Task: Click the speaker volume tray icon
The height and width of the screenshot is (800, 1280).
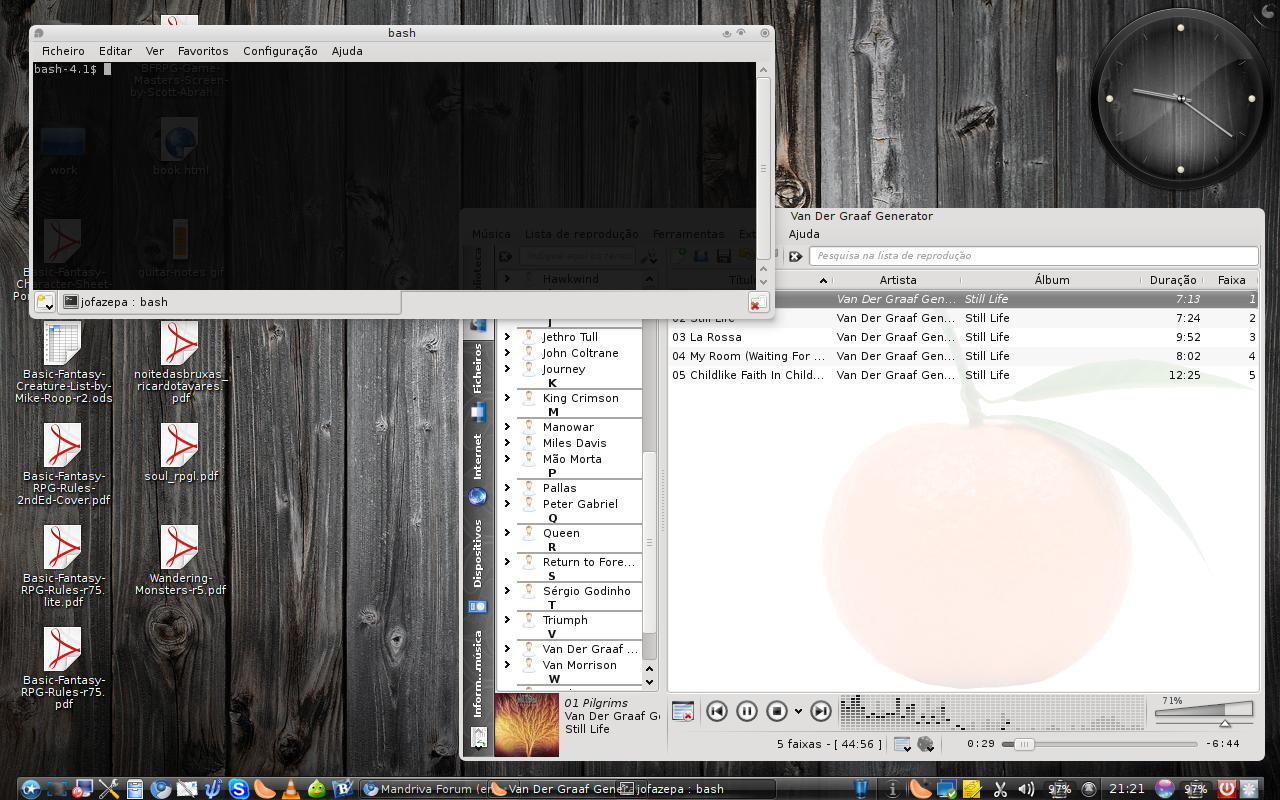Action: click(1026, 789)
